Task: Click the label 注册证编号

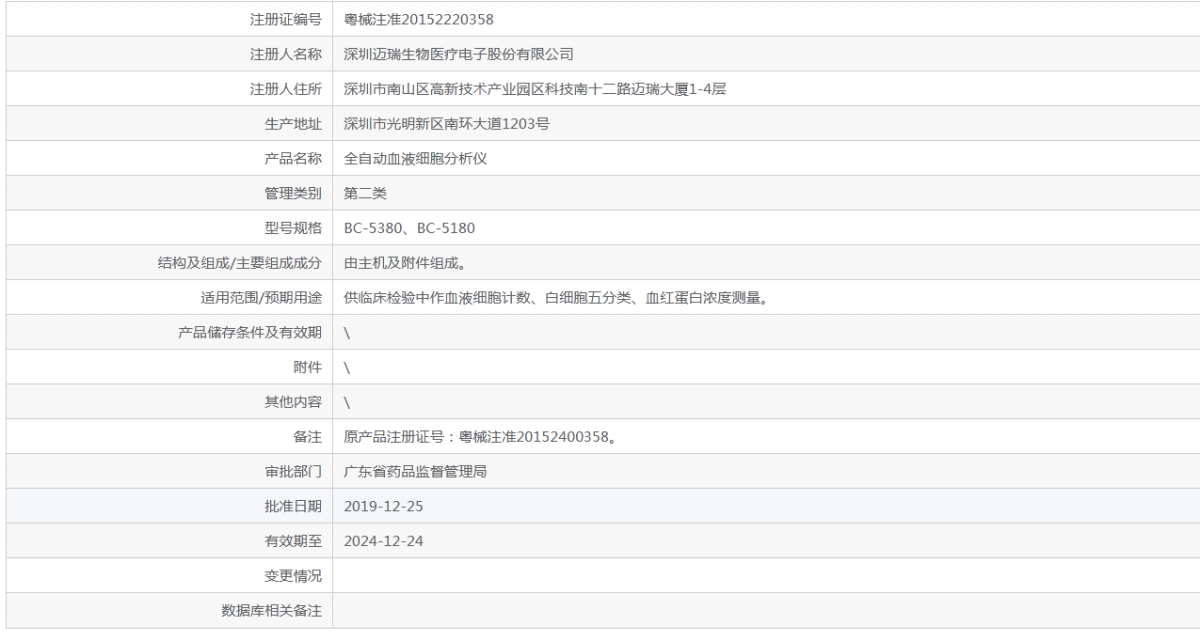Action: [286, 19]
